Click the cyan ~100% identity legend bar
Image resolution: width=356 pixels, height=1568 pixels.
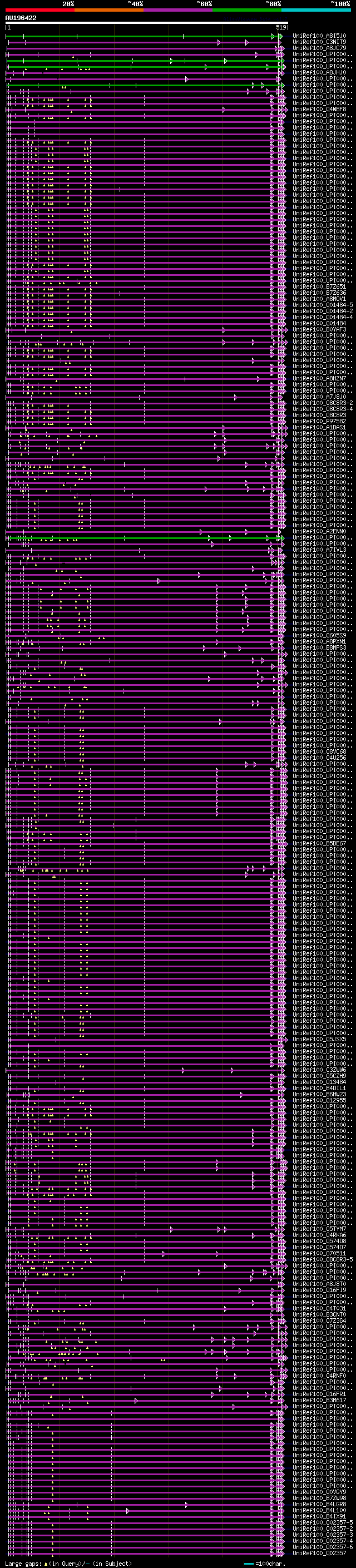click(x=316, y=10)
